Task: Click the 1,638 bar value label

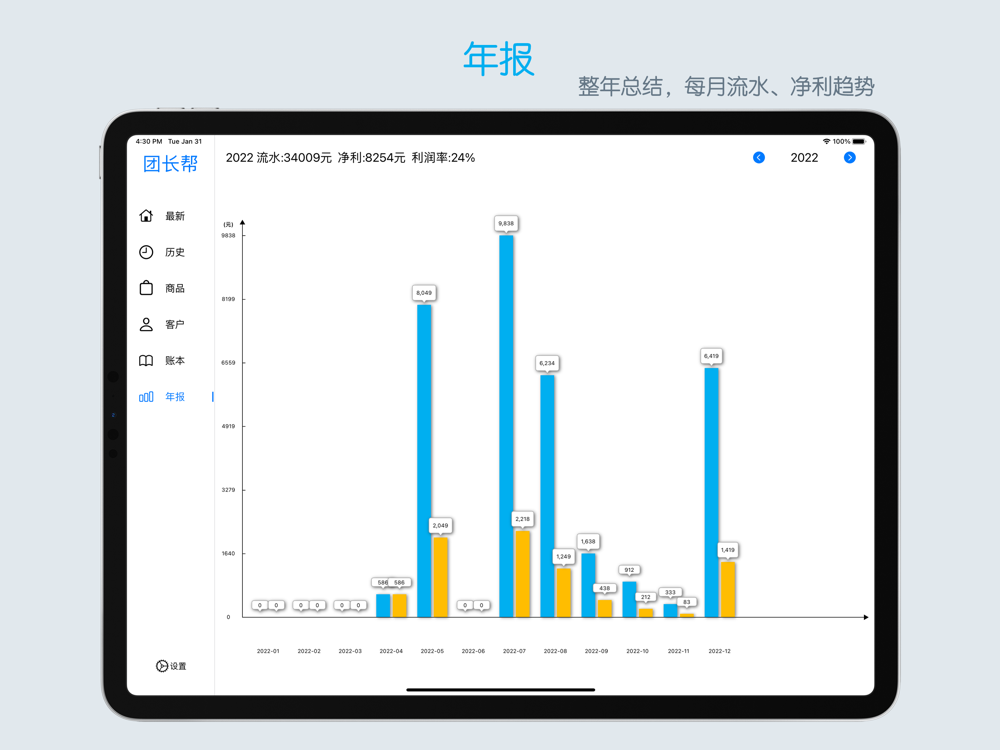Action: click(588, 541)
